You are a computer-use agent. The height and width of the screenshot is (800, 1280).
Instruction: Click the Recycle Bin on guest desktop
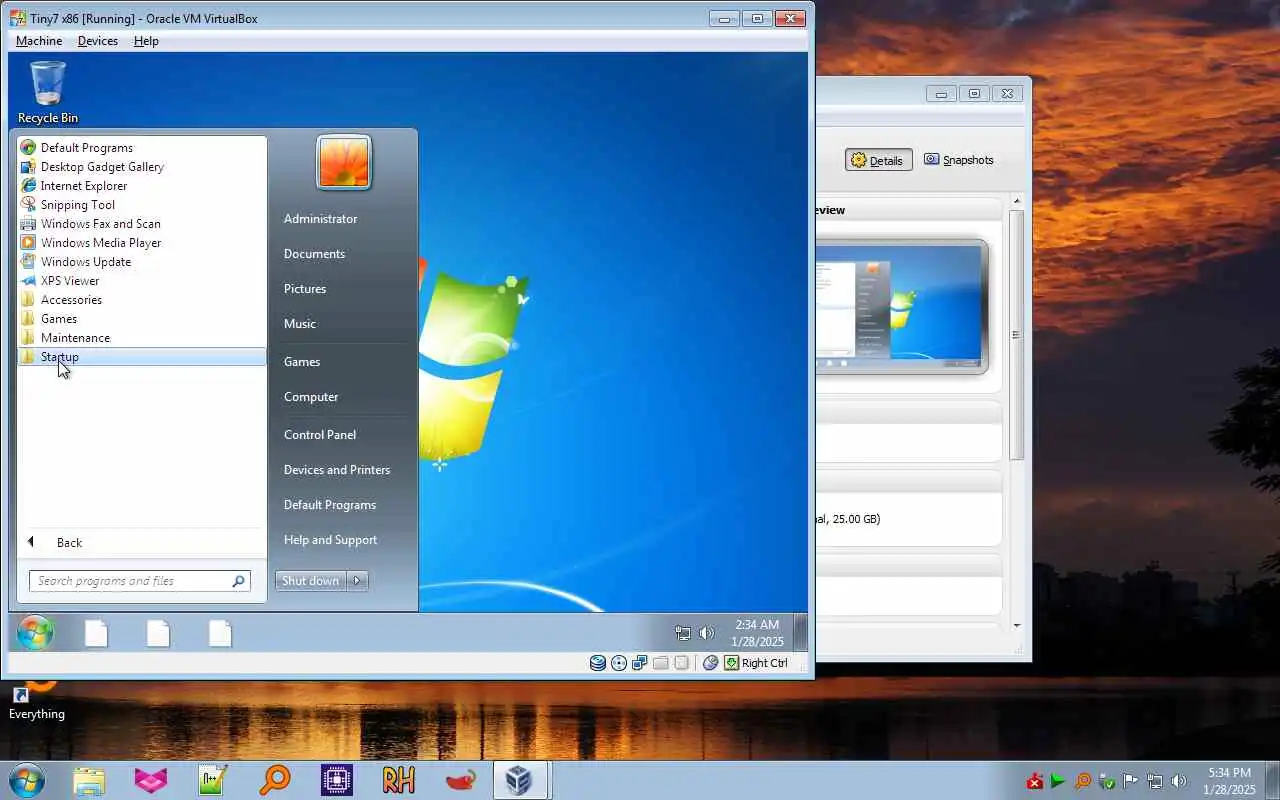[48, 92]
